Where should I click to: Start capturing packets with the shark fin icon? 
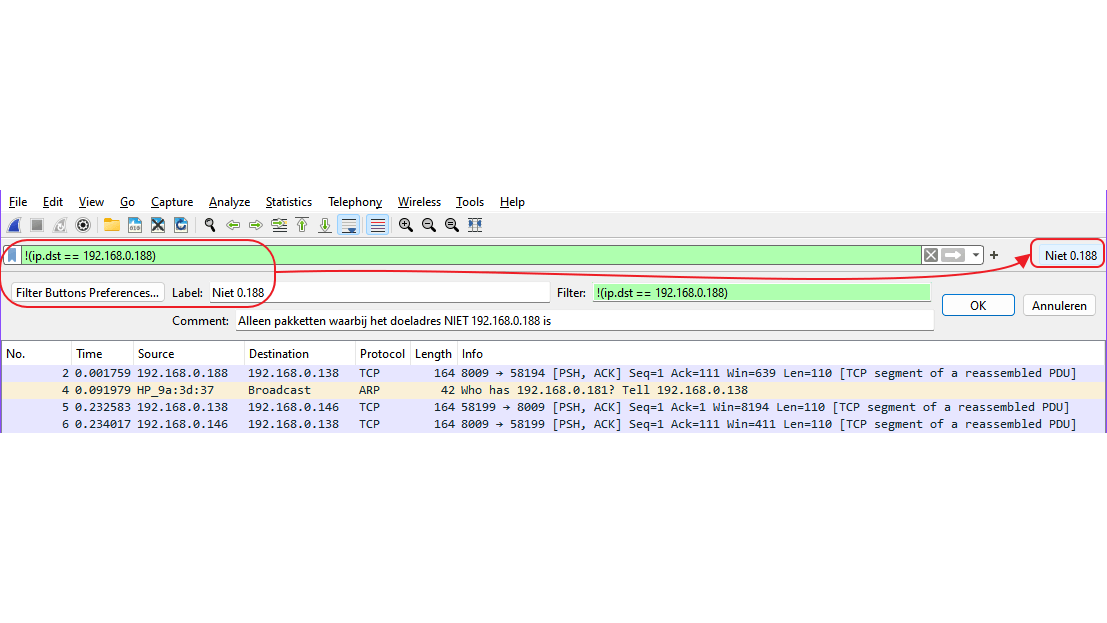pyautogui.click(x=14, y=225)
